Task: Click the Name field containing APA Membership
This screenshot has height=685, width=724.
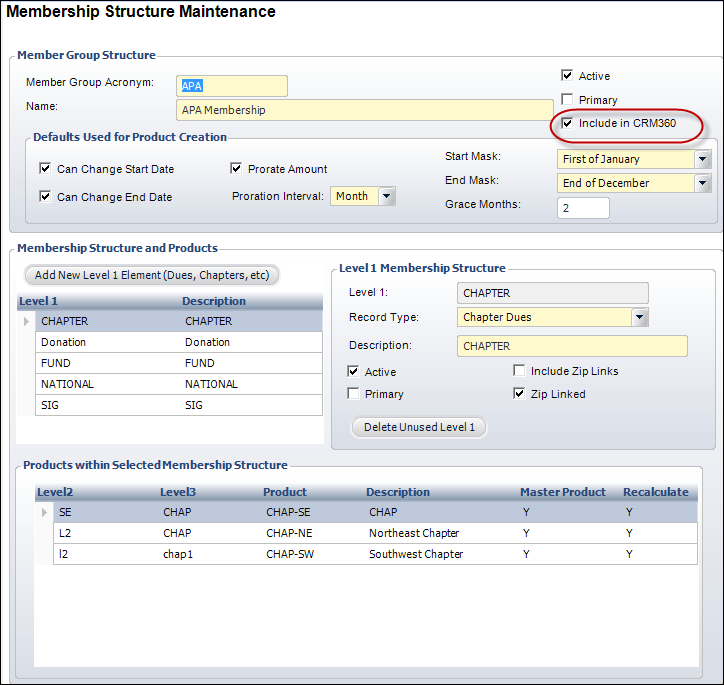Action: 365,110
